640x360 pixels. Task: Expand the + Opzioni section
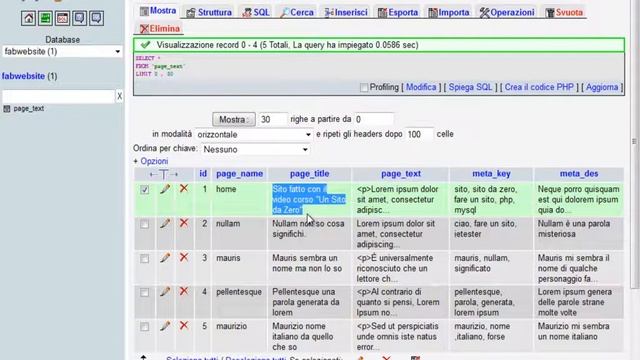tap(151, 161)
